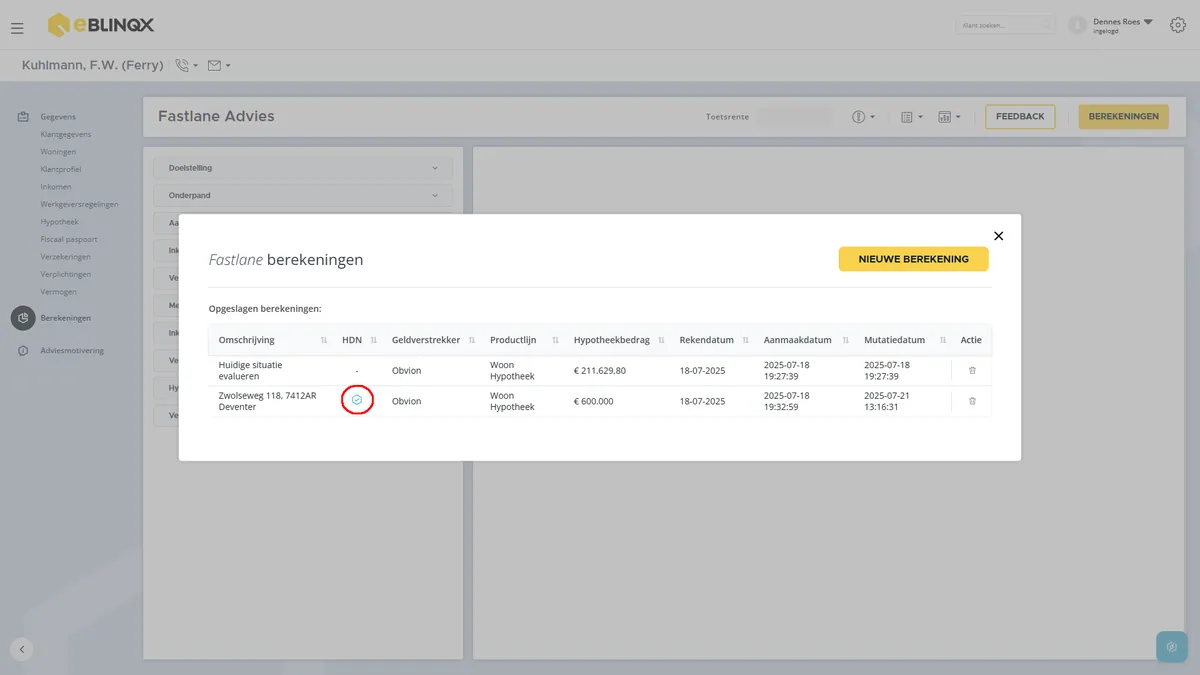Open Berekeningen in the sidebar
Image resolution: width=1200 pixels, height=675 pixels.
coord(65,318)
